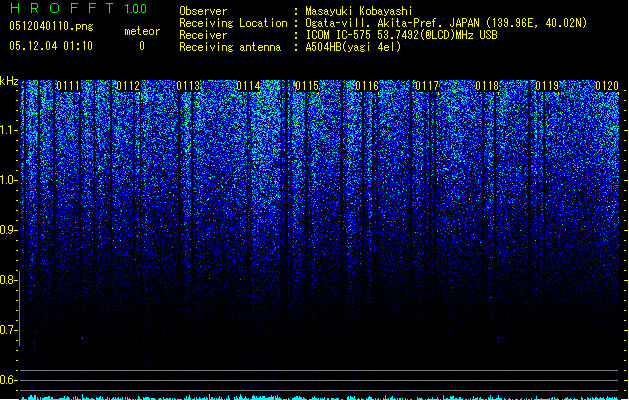Click the 0120 time marker

click(607, 86)
